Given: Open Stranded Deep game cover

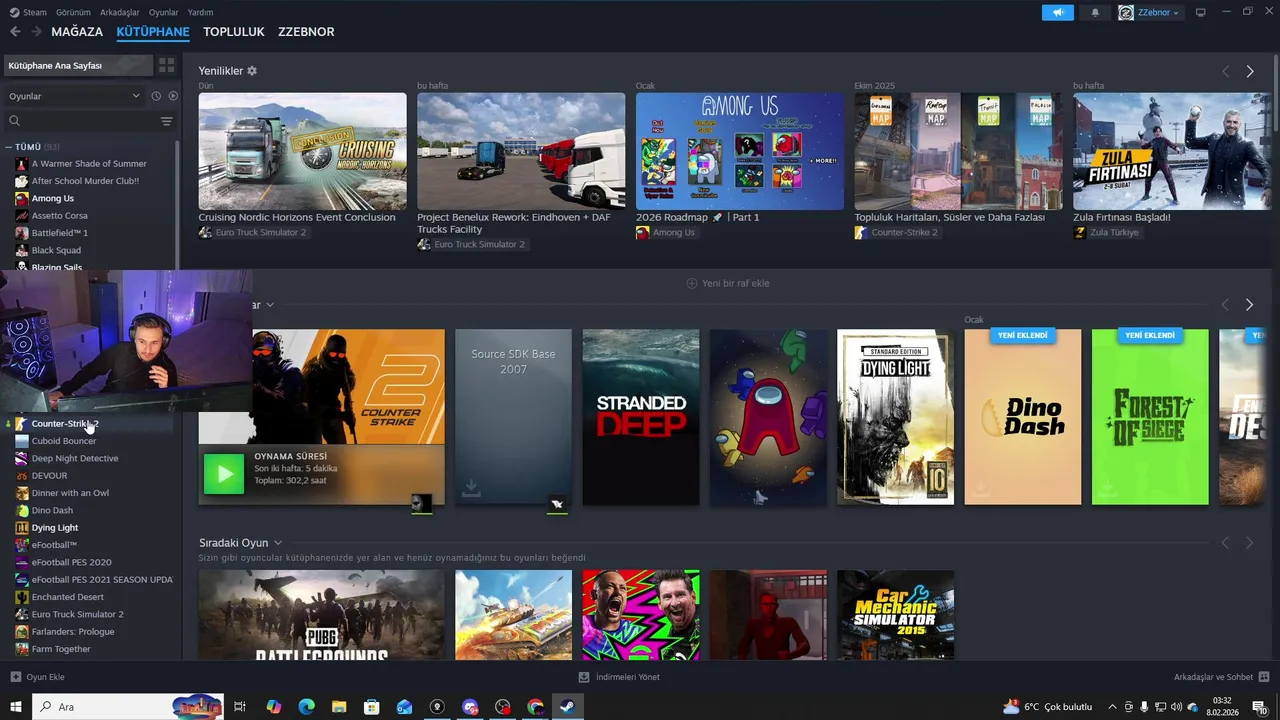Looking at the screenshot, I should point(641,417).
